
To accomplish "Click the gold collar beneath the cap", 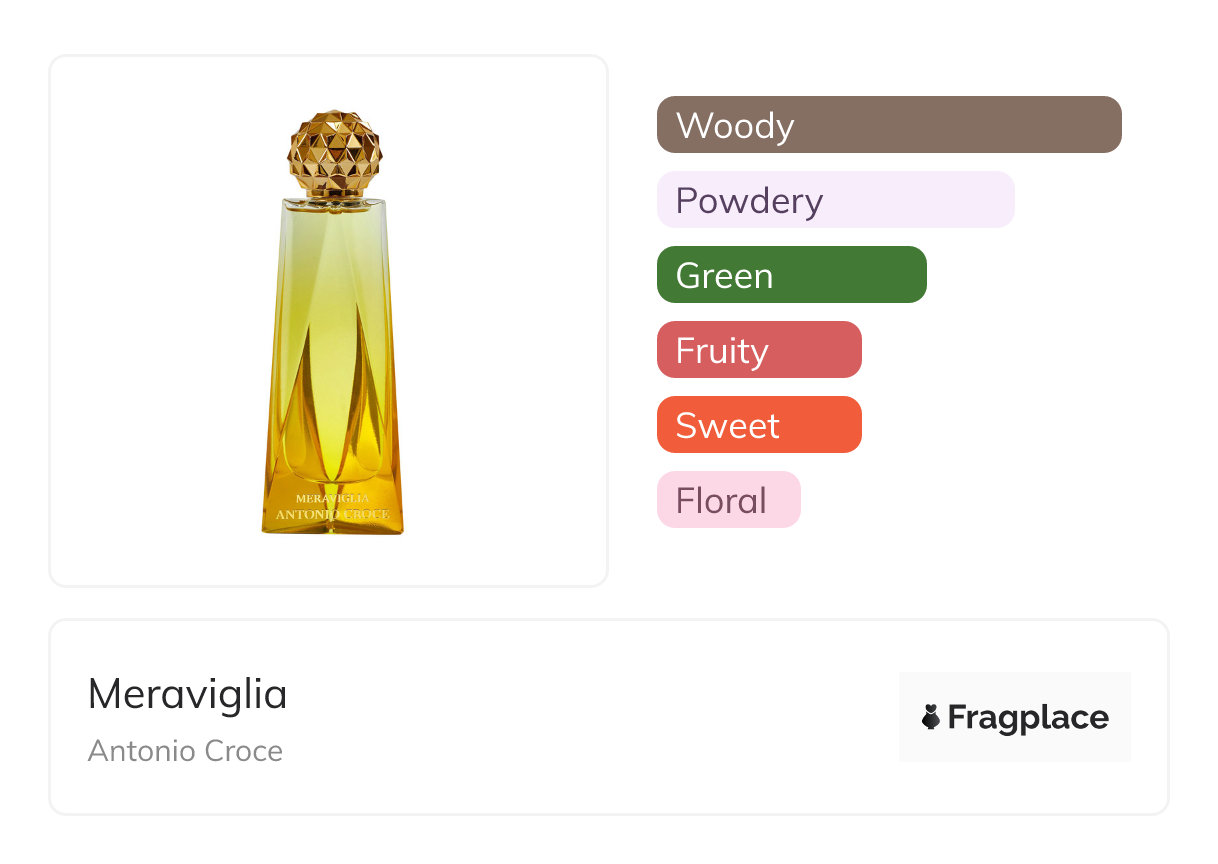I will point(335,196).
